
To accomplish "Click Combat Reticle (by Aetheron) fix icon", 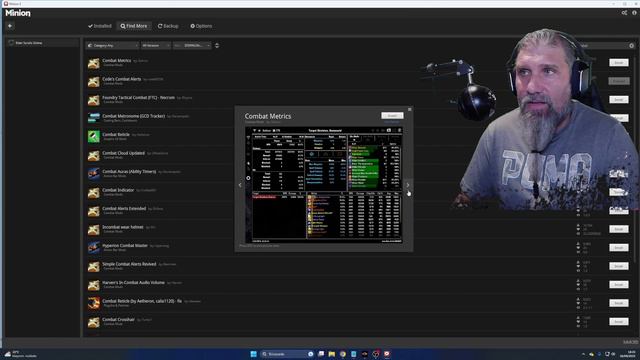I will [x=93, y=303].
